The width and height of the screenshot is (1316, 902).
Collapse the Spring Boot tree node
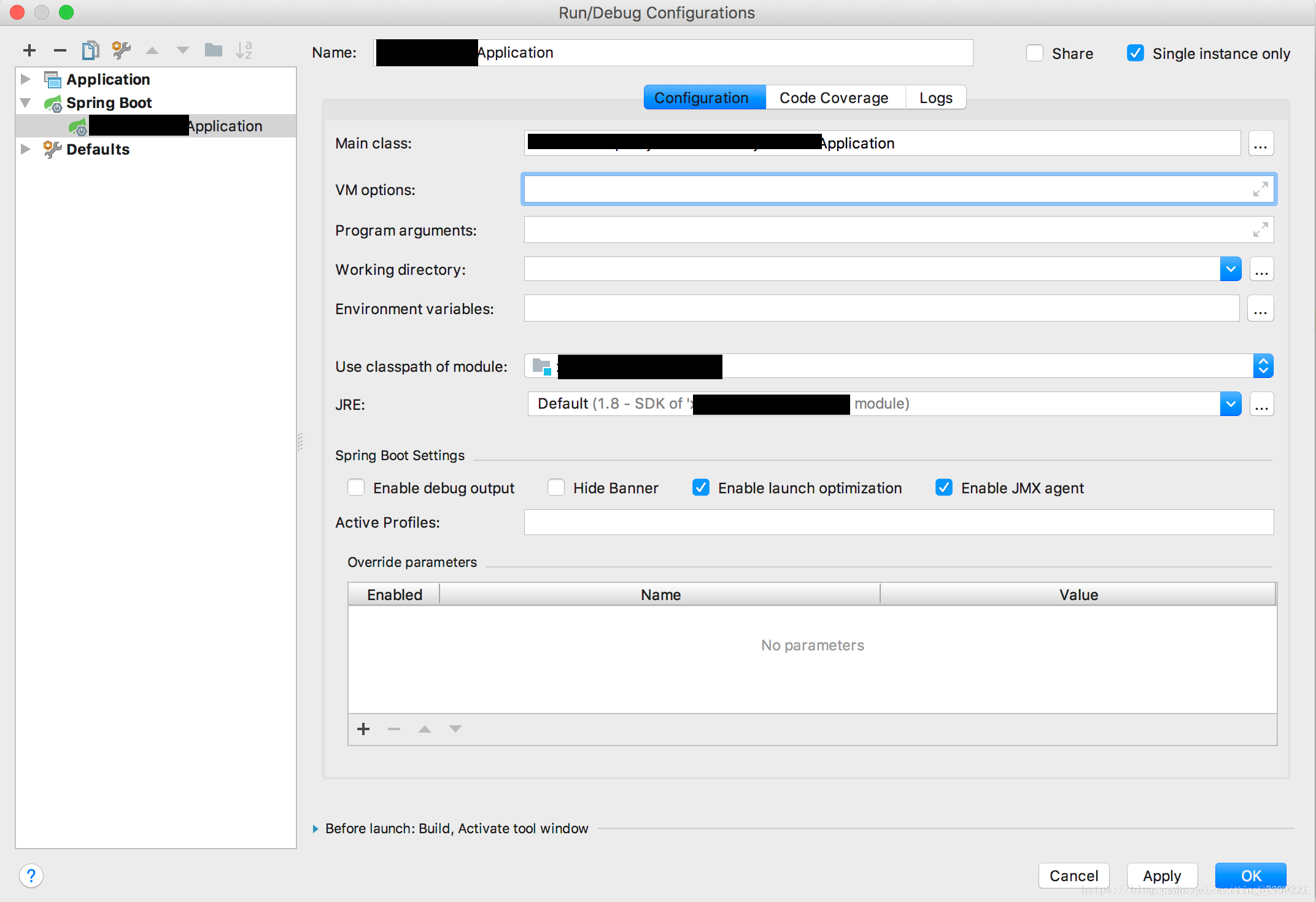(26, 103)
